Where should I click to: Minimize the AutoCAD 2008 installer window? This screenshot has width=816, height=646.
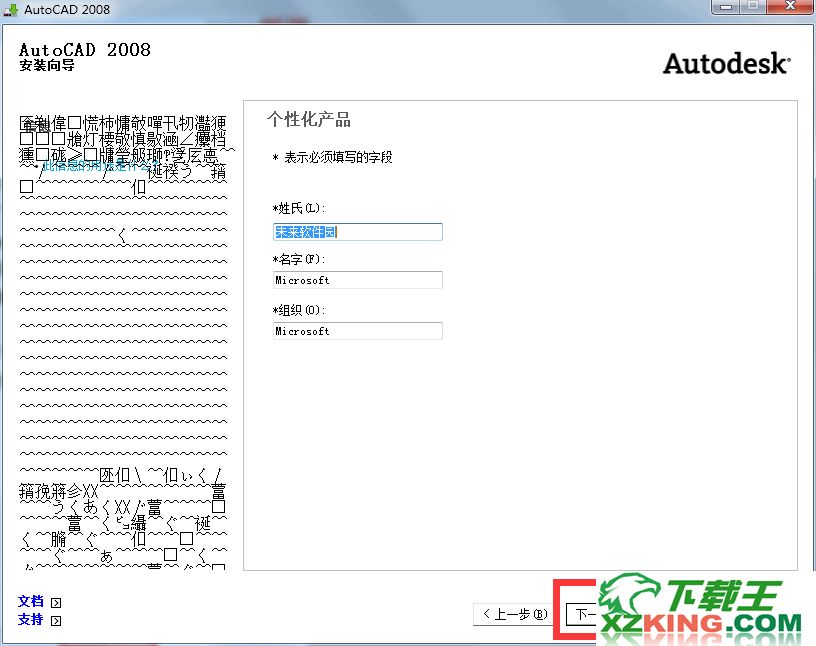click(726, 6)
